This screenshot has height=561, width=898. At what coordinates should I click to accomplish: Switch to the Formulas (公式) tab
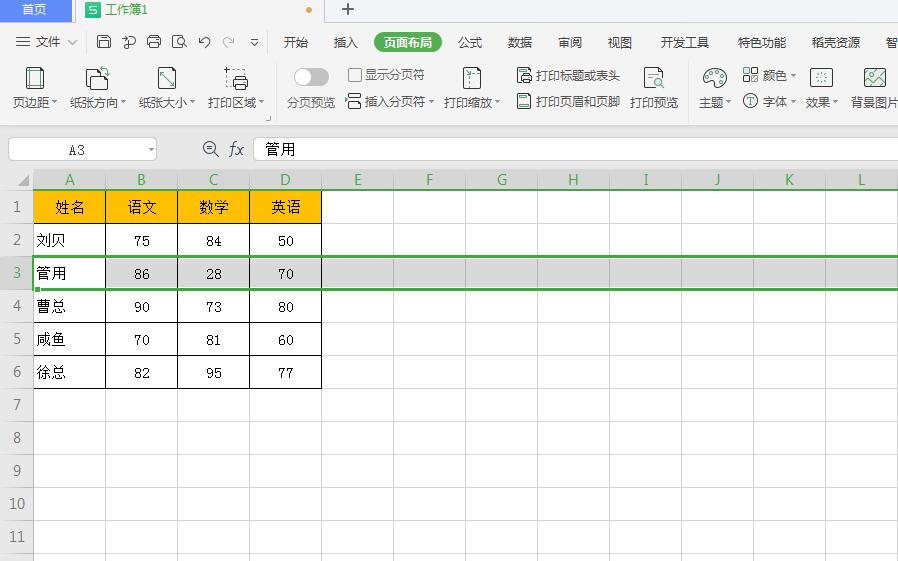click(470, 42)
